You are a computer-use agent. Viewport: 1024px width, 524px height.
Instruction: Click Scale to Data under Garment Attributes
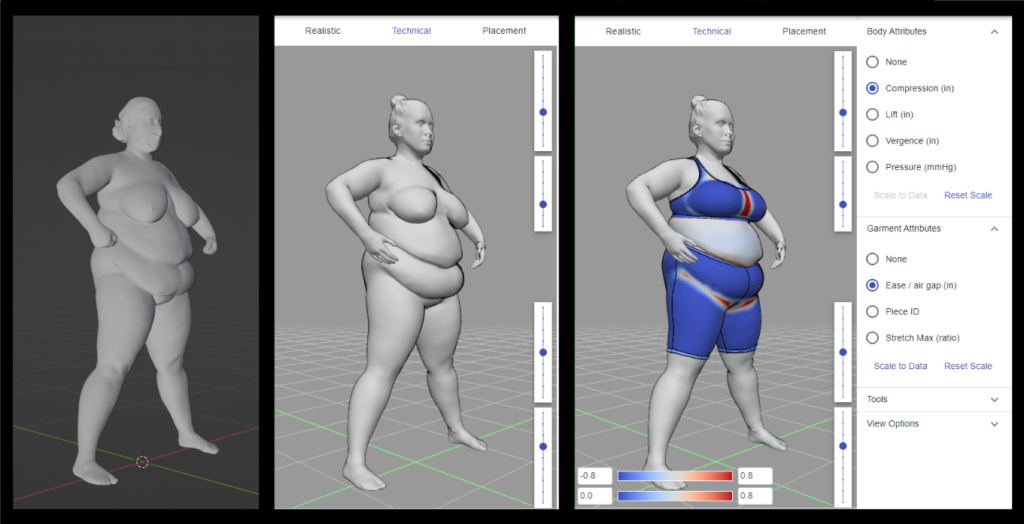901,366
